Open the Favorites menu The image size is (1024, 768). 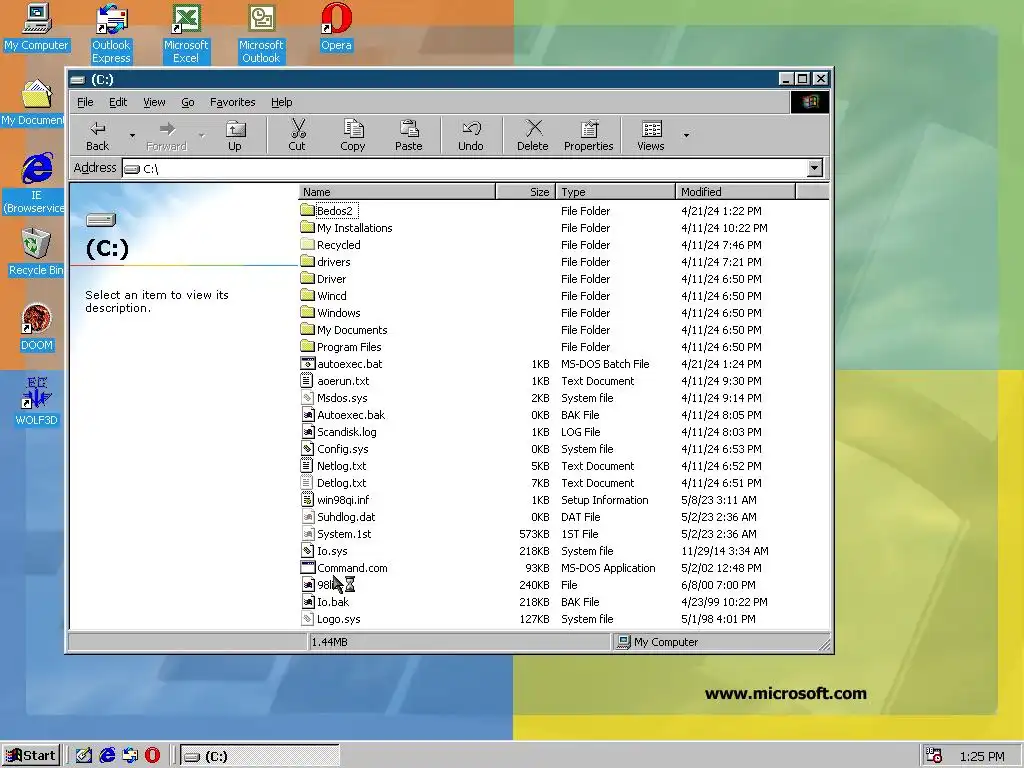[x=232, y=102]
